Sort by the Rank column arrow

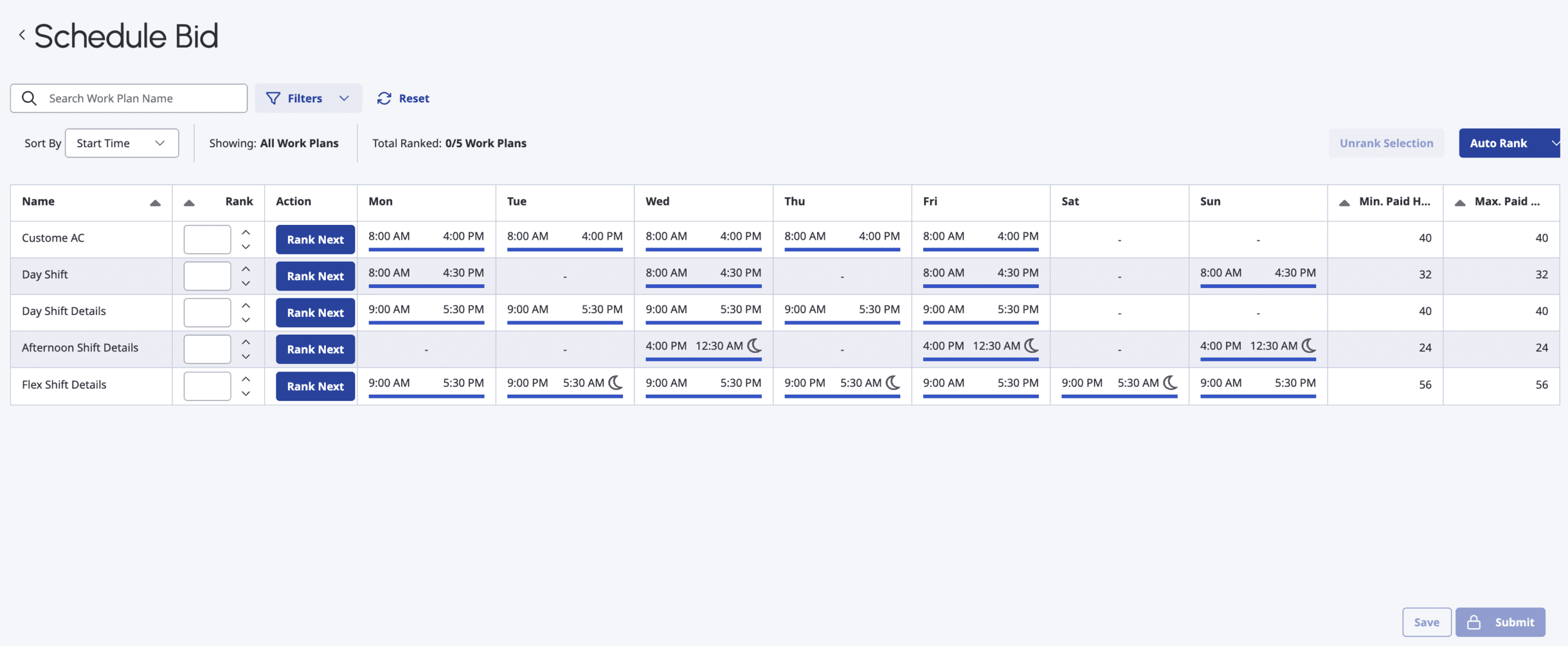189,203
